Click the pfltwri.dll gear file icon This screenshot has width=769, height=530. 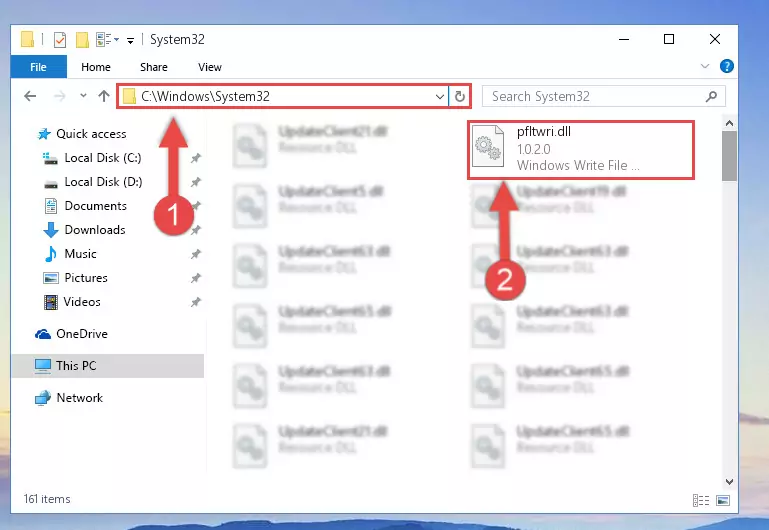(x=487, y=147)
